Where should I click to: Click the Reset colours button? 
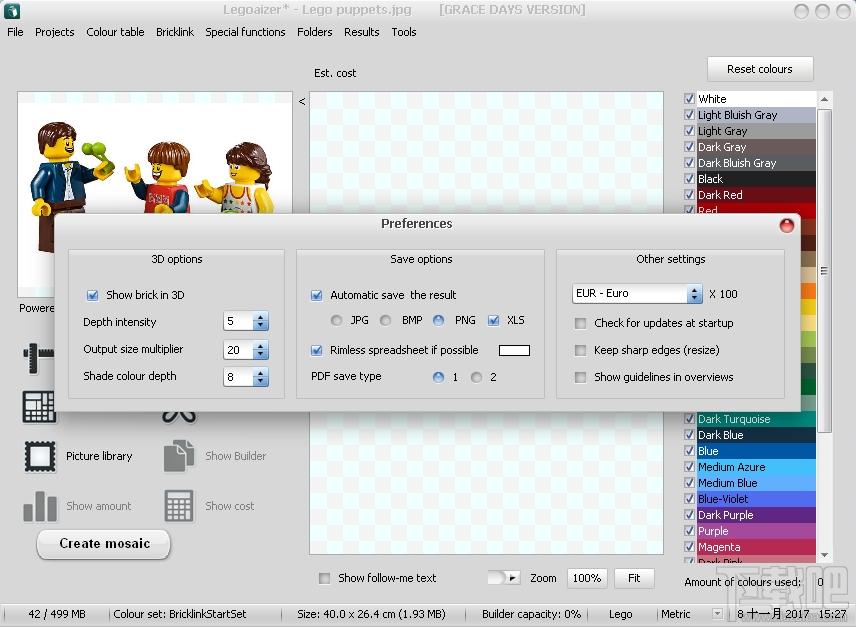click(x=760, y=69)
